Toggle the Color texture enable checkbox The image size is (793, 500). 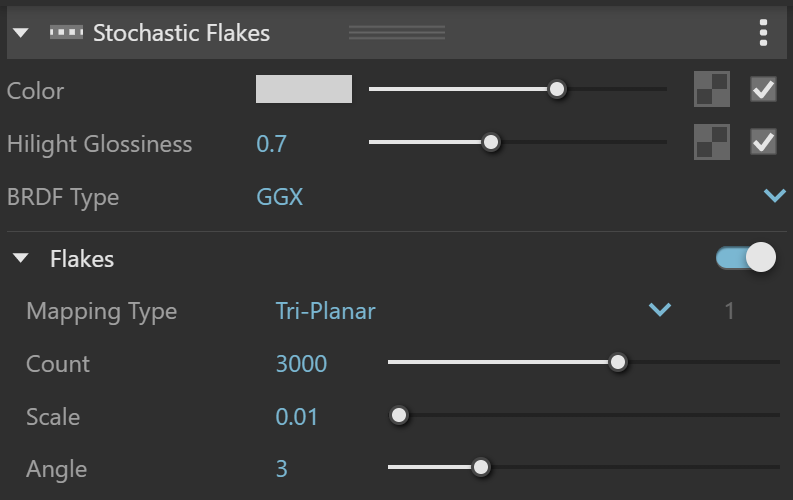tap(763, 89)
